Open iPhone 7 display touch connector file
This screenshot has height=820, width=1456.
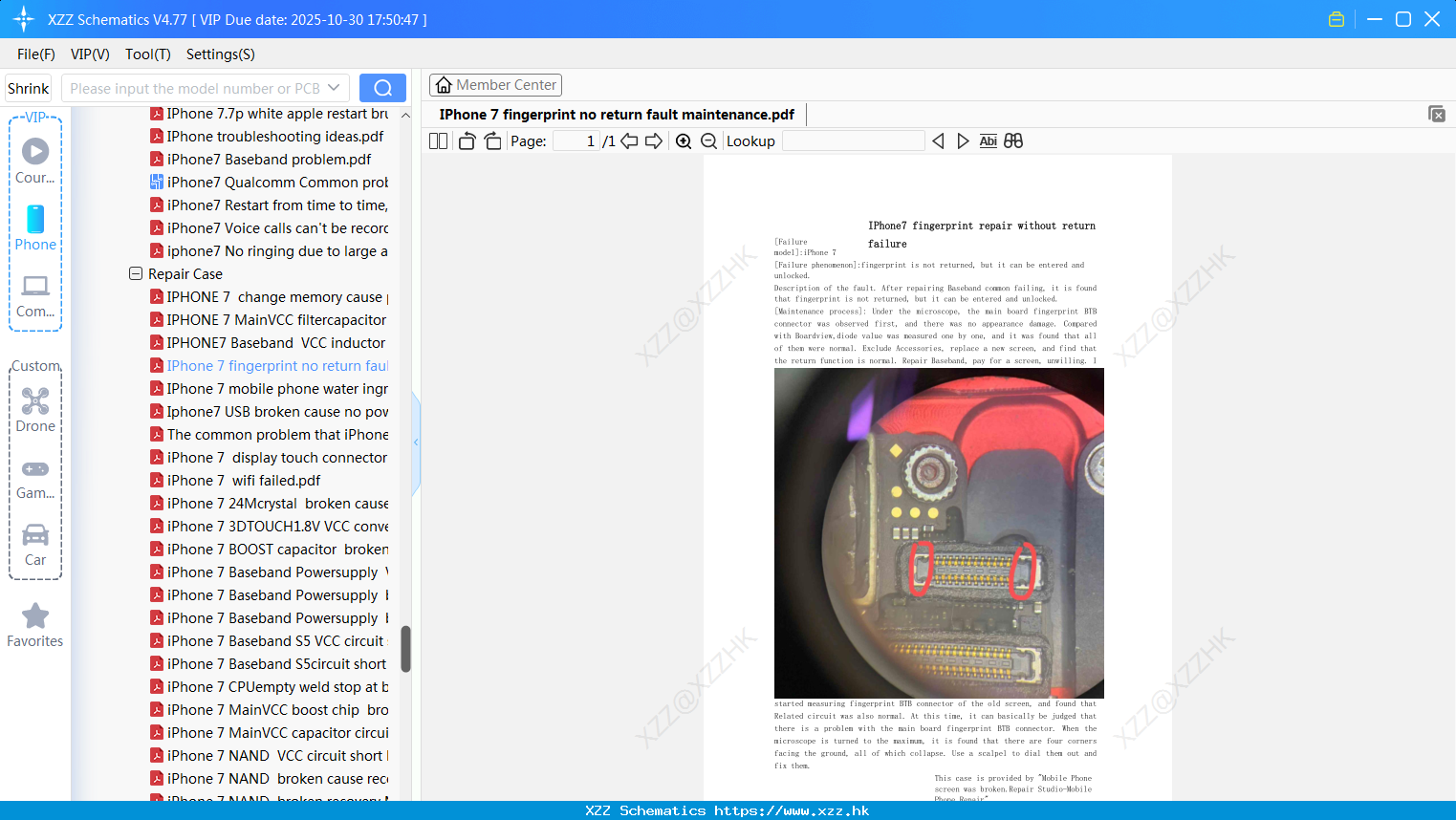(269, 458)
